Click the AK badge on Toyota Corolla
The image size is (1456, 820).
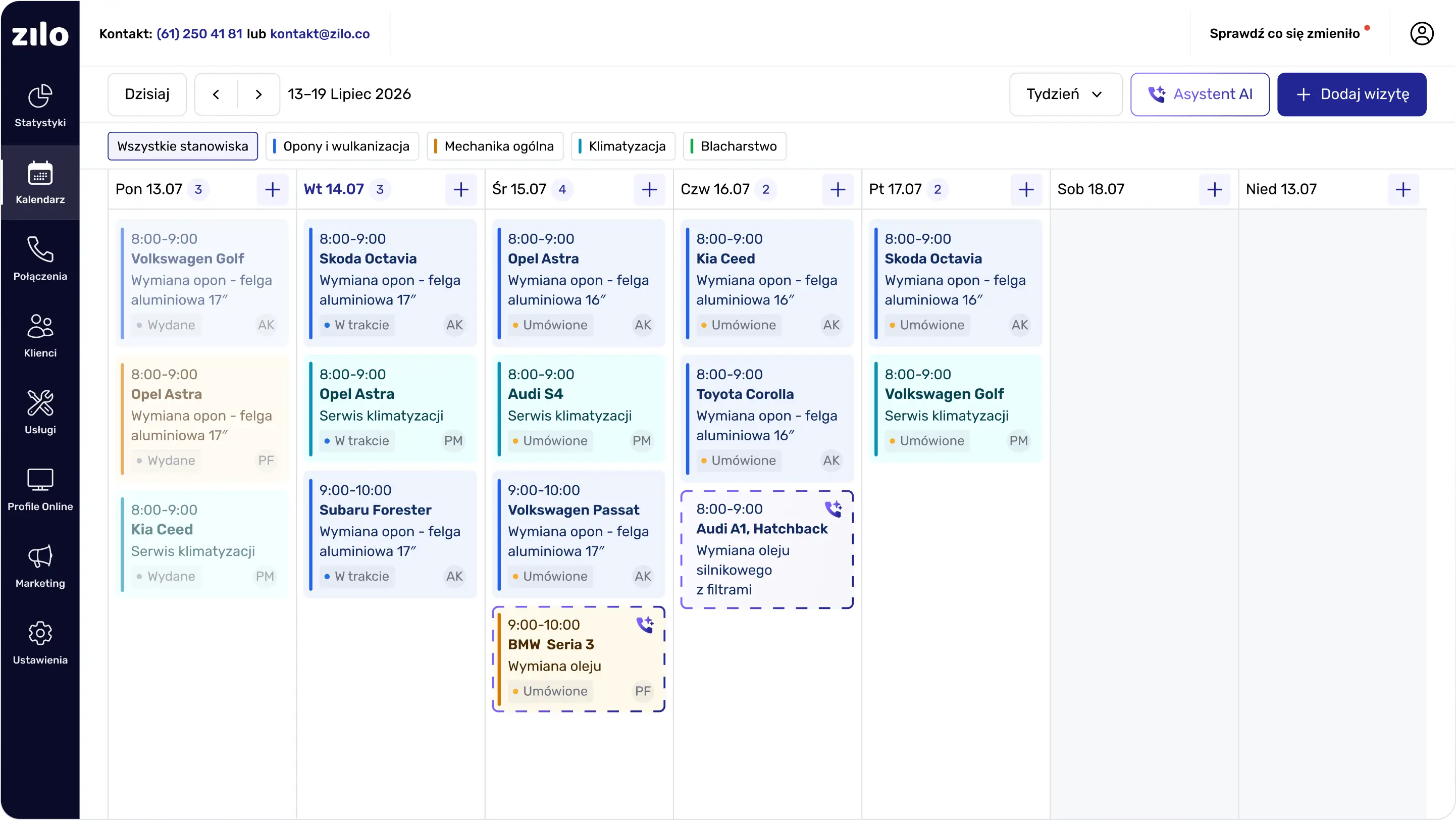point(831,460)
